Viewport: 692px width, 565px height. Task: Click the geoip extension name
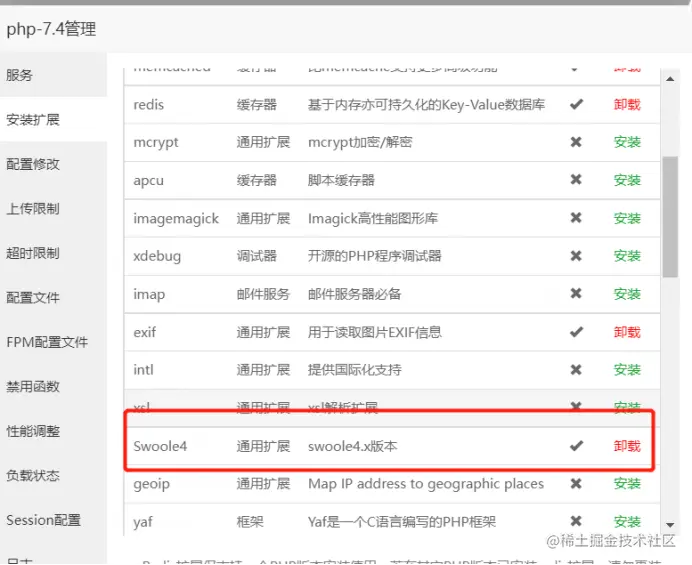pyautogui.click(x=151, y=485)
